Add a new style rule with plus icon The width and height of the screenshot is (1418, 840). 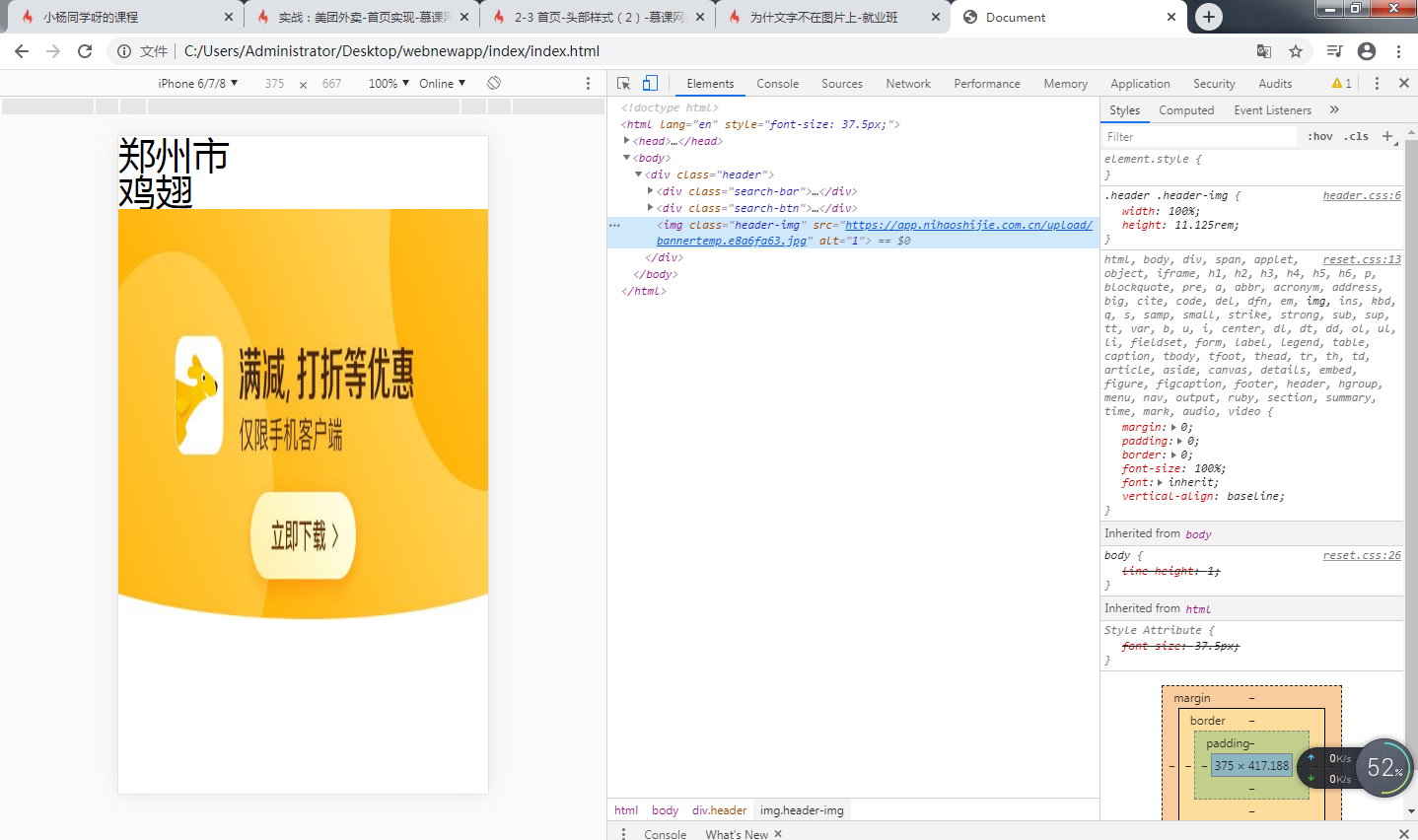[x=1387, y=136]
